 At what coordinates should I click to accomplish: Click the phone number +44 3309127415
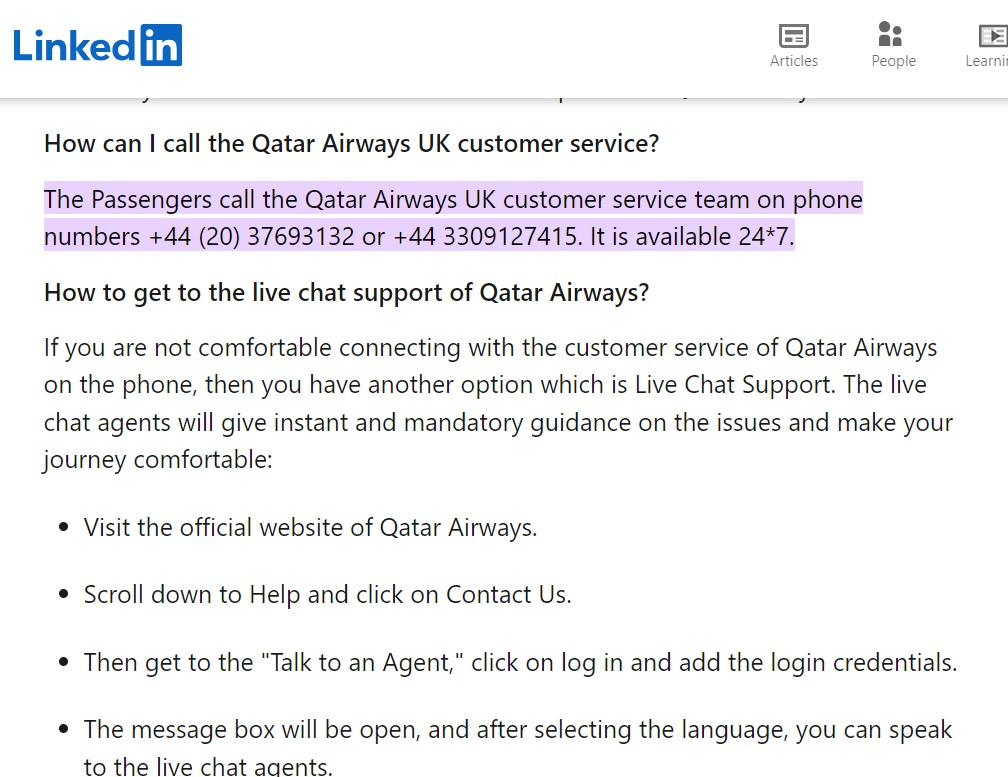coord(486,237)
